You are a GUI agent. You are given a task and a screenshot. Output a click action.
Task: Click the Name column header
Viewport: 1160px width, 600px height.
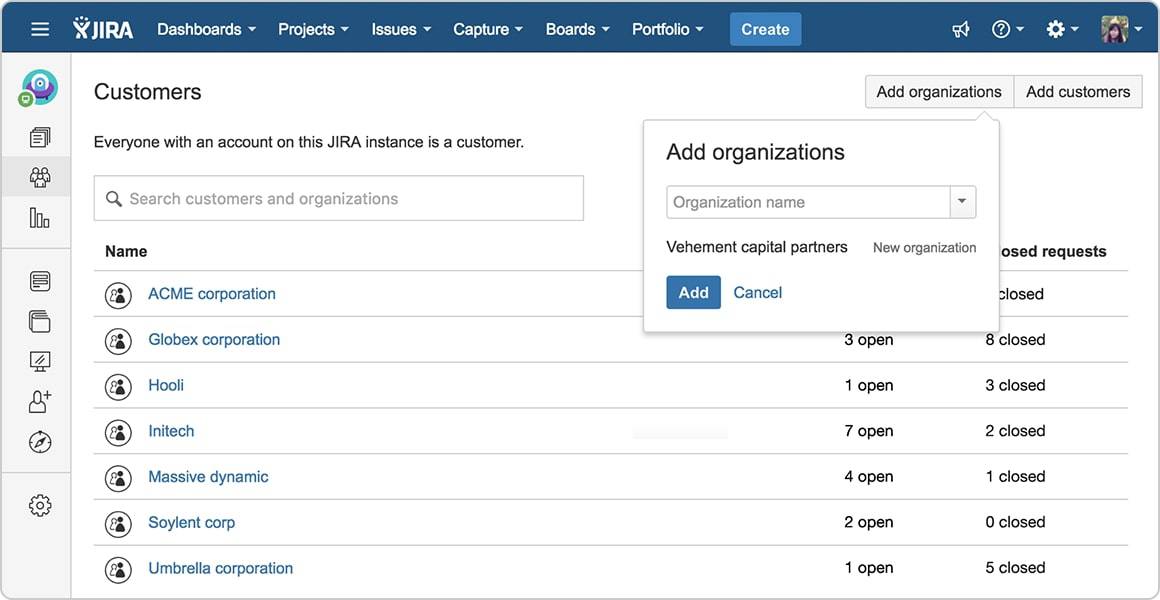[126, 252]
